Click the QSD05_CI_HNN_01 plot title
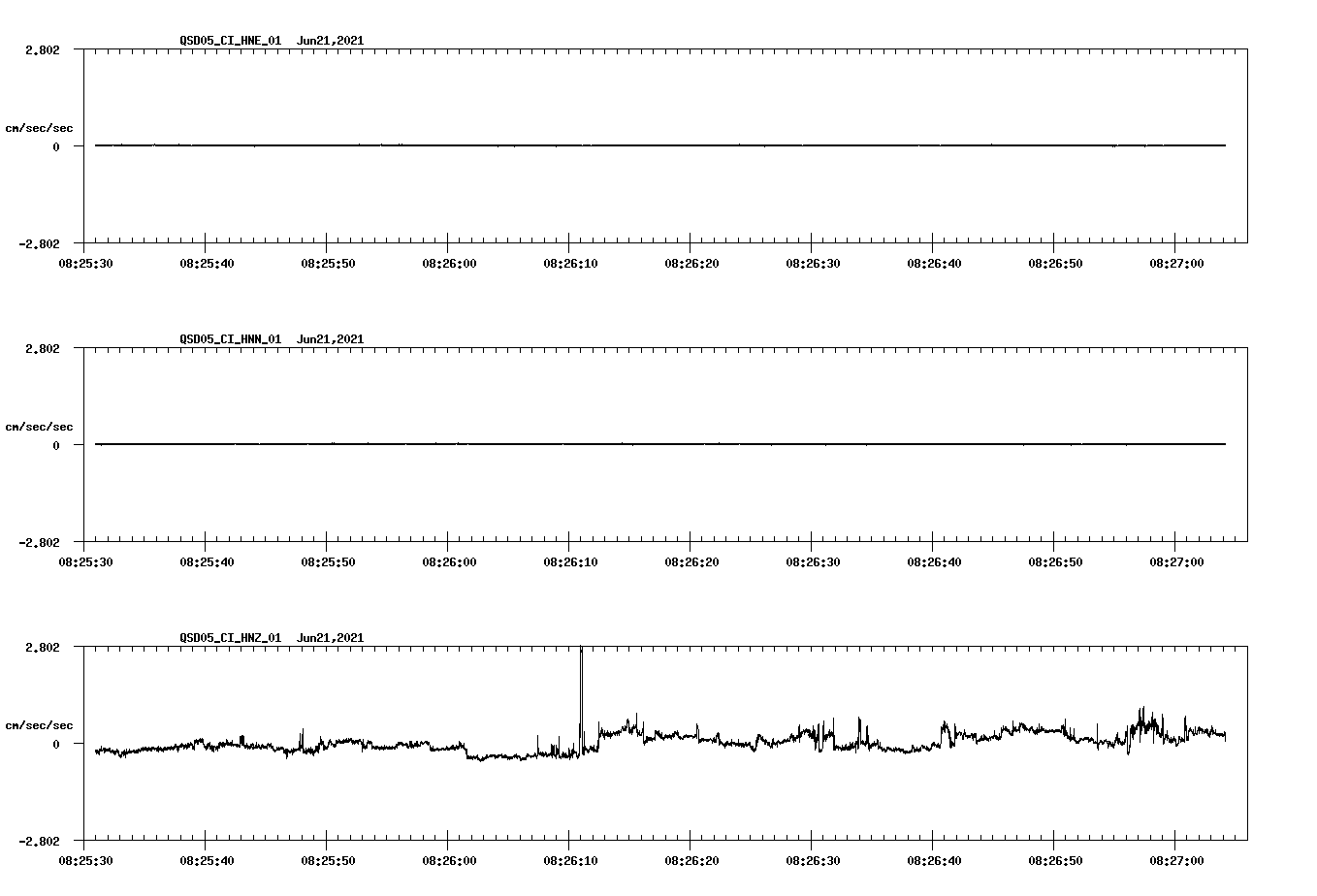1317x896 pixels. tap(272, 339)
